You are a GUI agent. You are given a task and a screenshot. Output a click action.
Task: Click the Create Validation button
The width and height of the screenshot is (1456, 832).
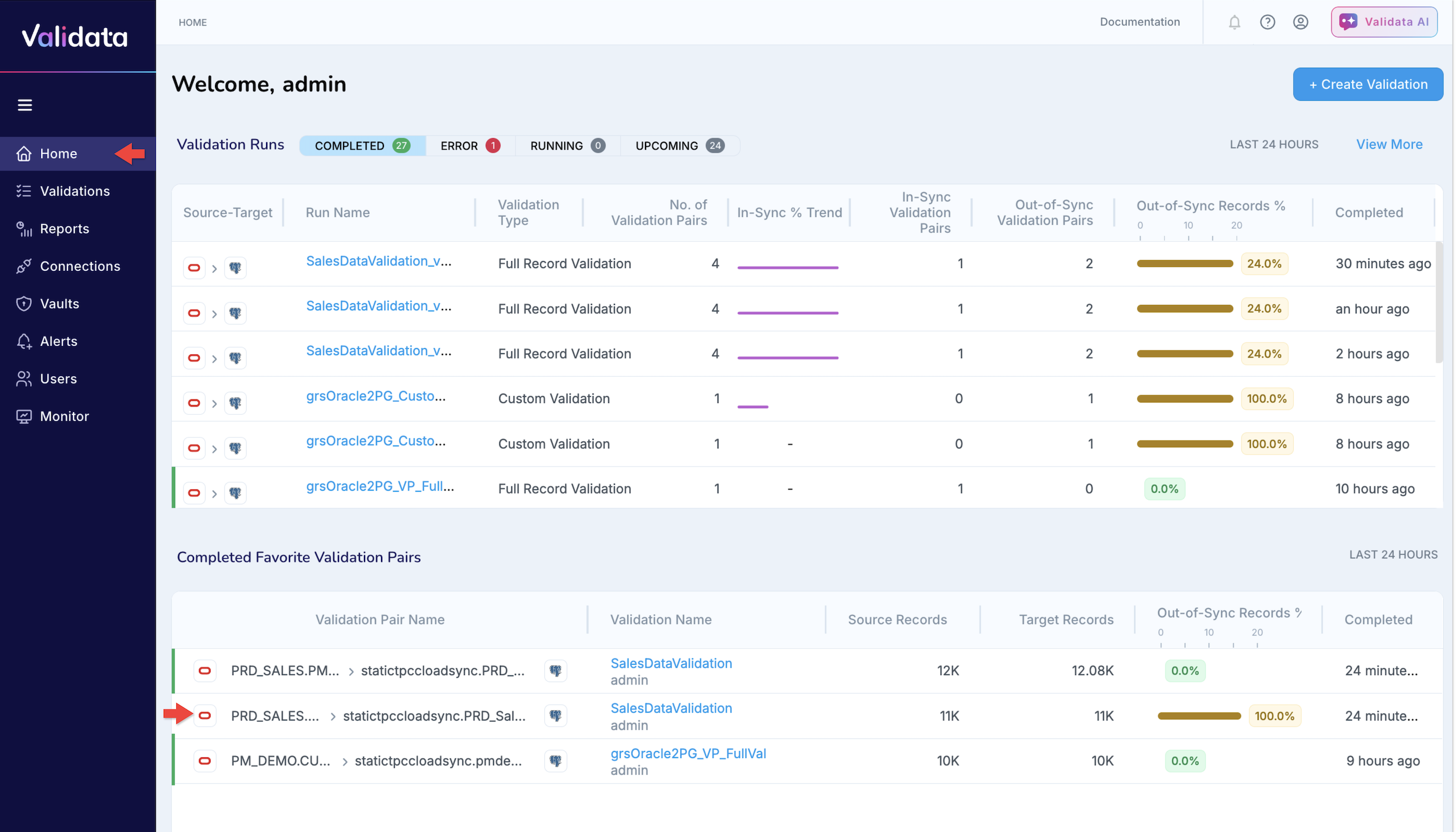[x=1367, y=84]
